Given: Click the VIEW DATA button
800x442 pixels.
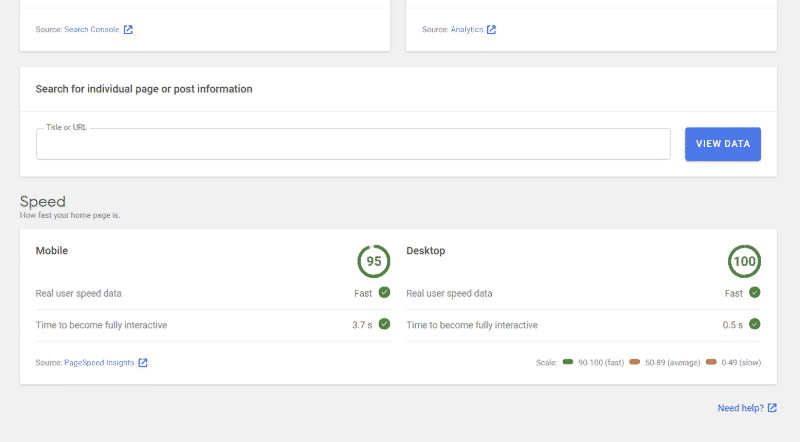Looking at the screenshot, I should 722,144.
